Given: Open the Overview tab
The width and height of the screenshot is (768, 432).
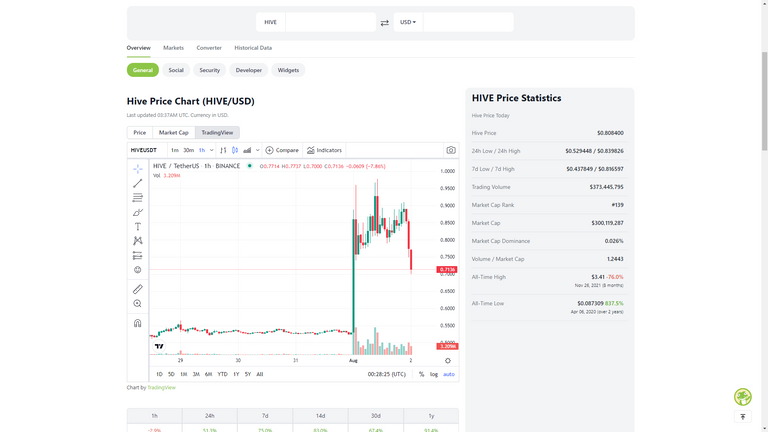Looking at the screenshot, I should (x=139, y=48).
